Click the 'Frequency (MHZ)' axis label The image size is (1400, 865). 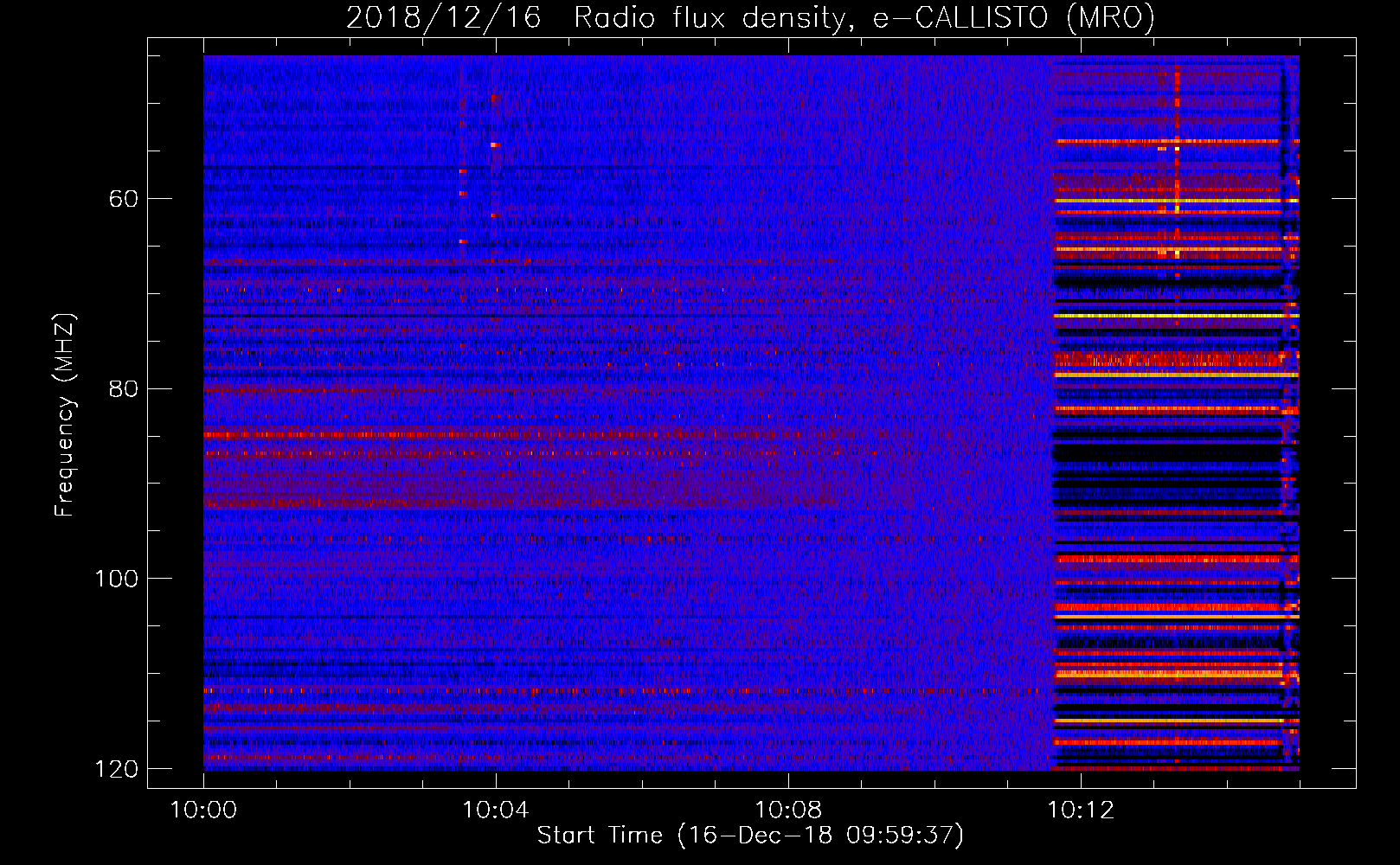click(65, 415)
